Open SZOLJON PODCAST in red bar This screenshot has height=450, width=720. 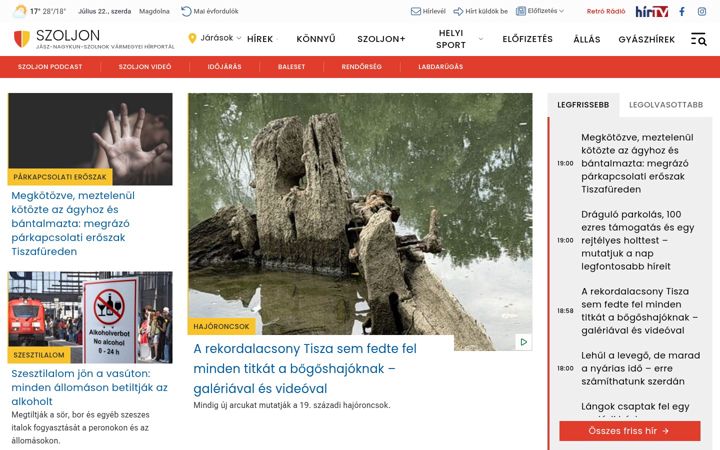(50, 67)
